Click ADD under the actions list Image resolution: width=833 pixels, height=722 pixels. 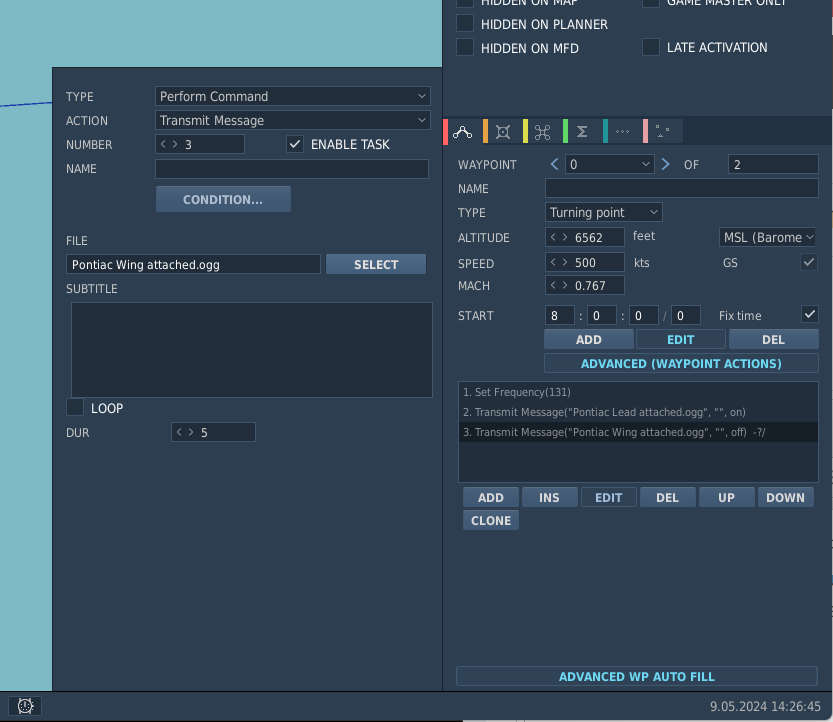[x=491, y=497]
